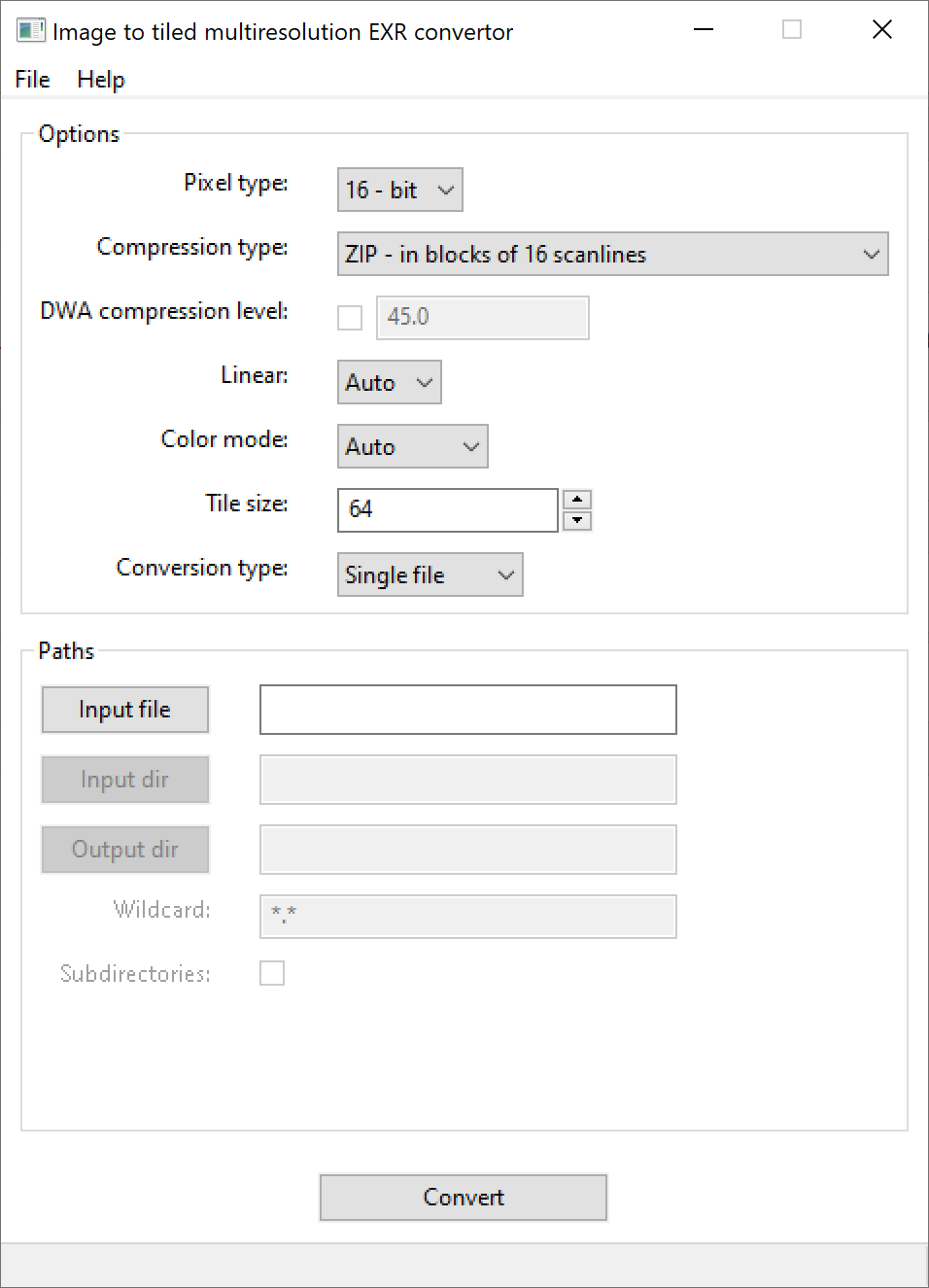This screenshot has height=1288, width=929.
Task: Click the input file path text box
Action: coord(467,710)
